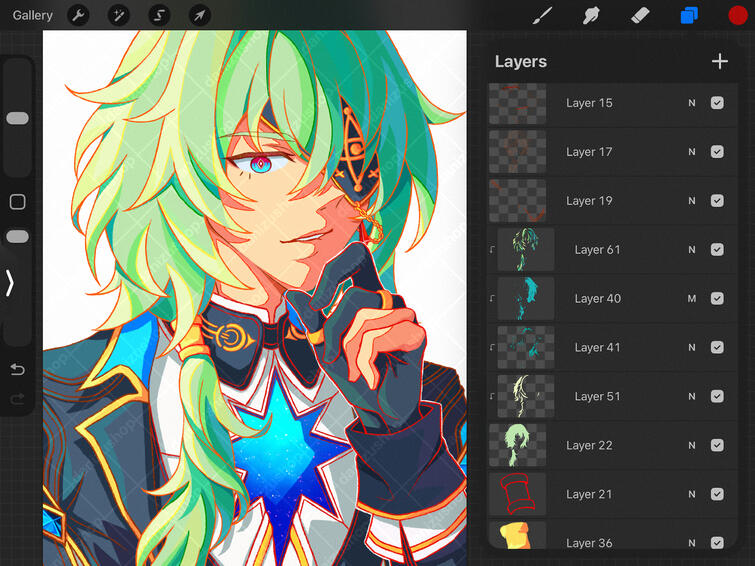This screenshot has height=566, width=755.
Task: Toggle visibility of Layer 40
Action: click(x=717, y=299)
